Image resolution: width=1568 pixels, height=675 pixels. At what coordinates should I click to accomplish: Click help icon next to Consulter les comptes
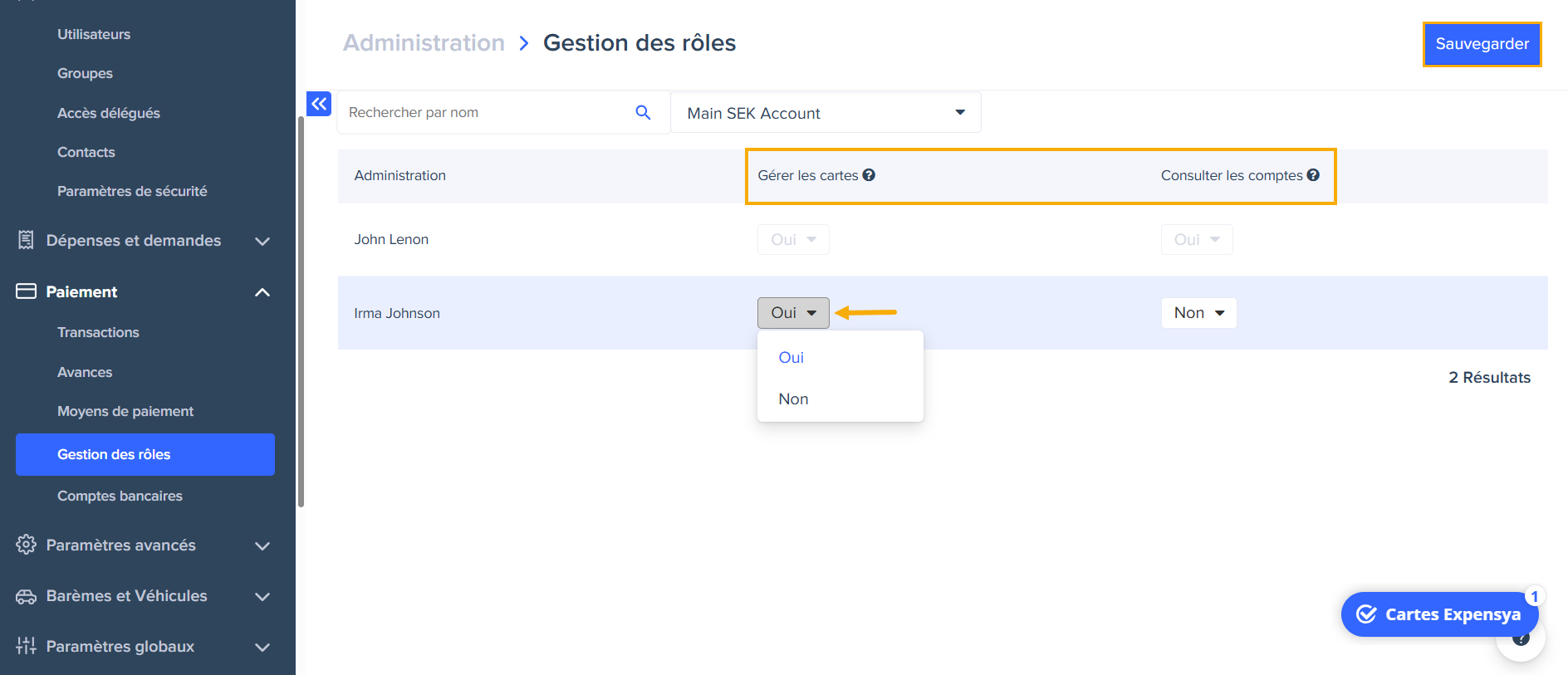tap(1313, 175)
